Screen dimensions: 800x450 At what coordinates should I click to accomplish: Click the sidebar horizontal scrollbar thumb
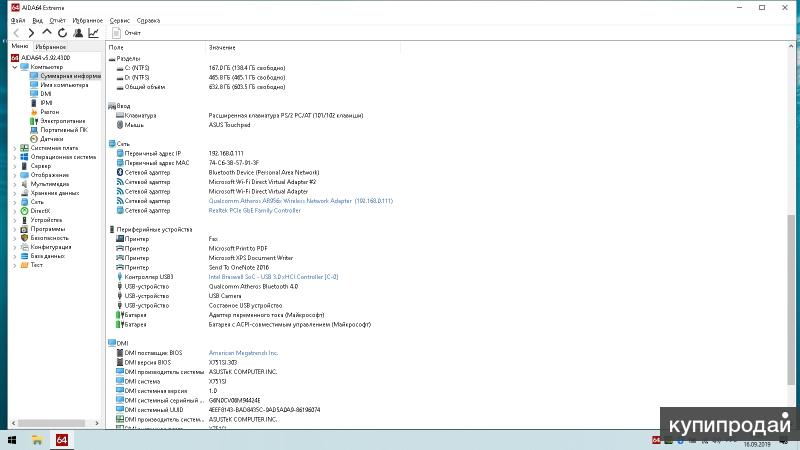pyautogui.click(x=51, y=423)
